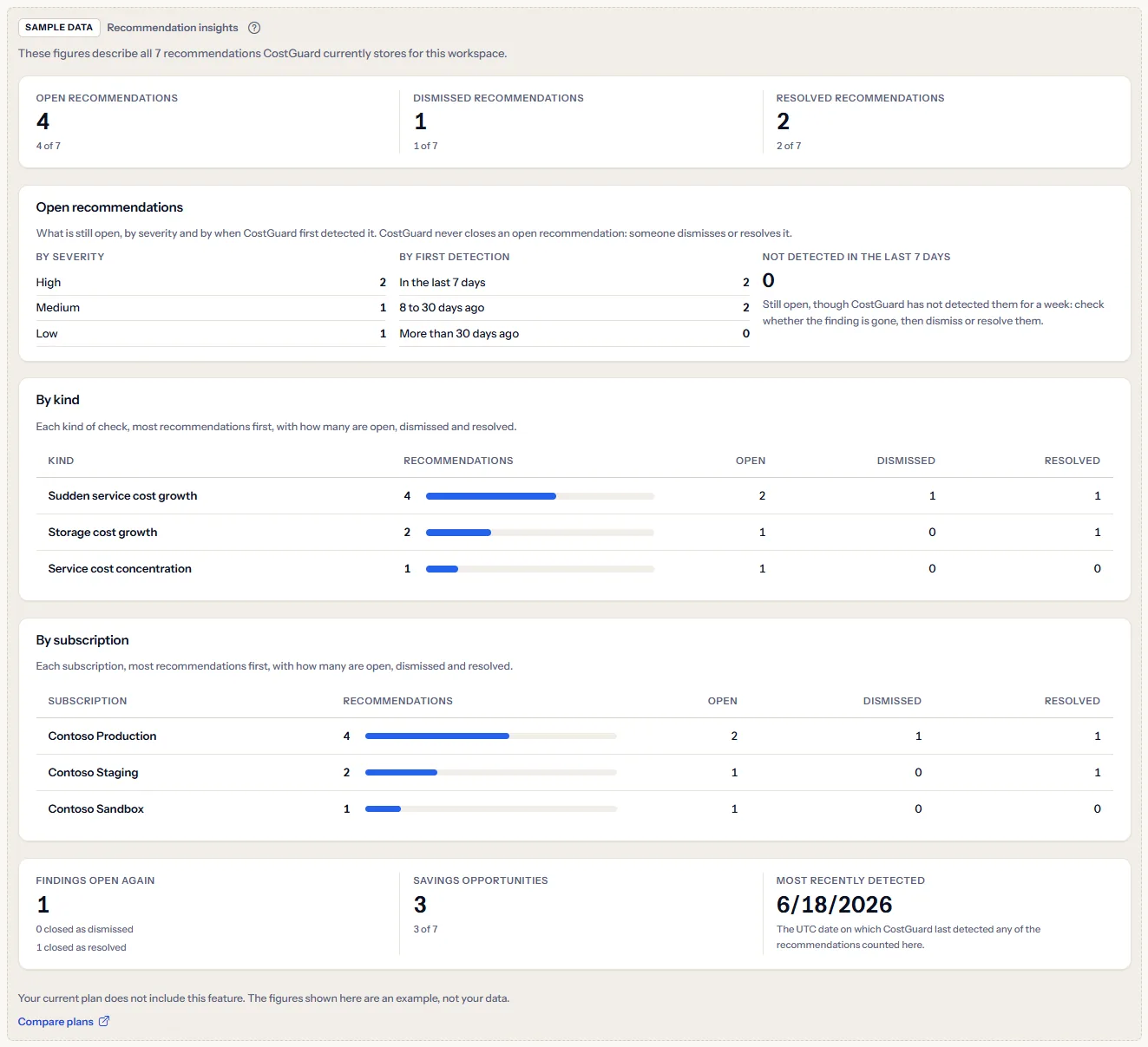Select the Open recommendations section heading

click(x=109, y=207)
